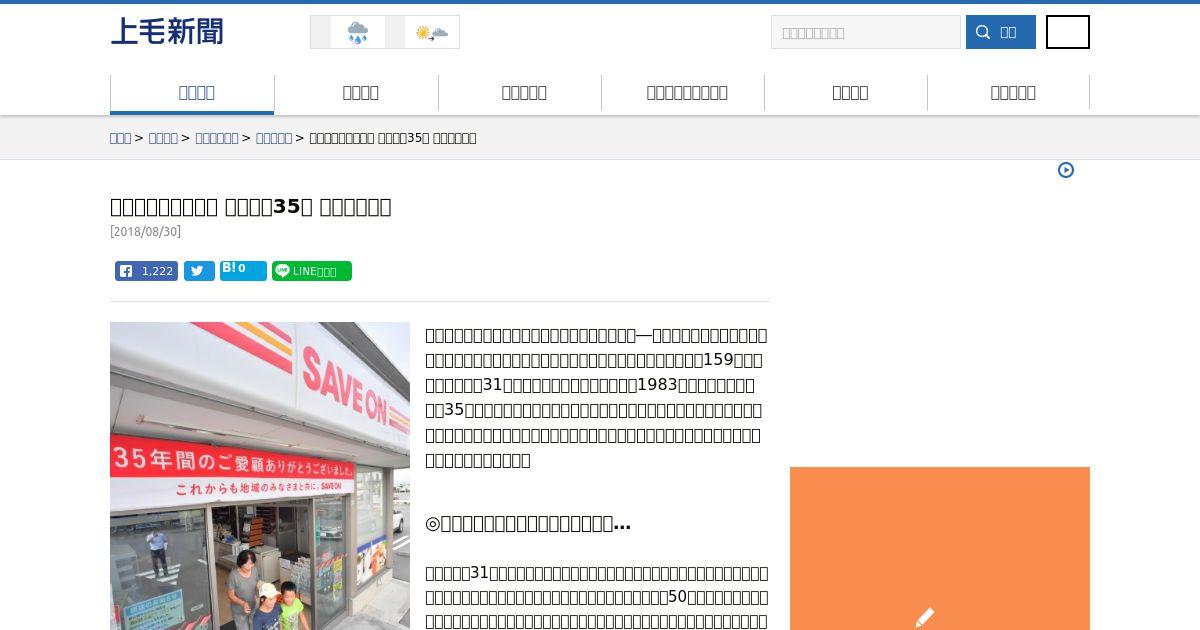
Task: Focus the site search text field
Action: coord(865,32)
